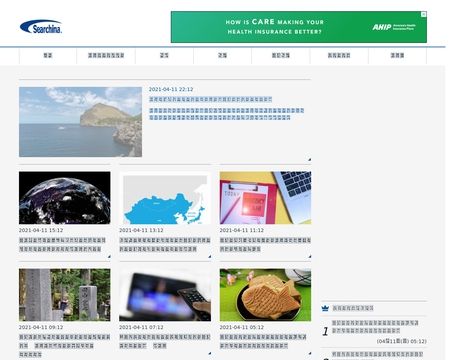Select the fifth navigation menu item
This screenshot has width=450, height=360.
pyautogui.click(x=281, y=55)
